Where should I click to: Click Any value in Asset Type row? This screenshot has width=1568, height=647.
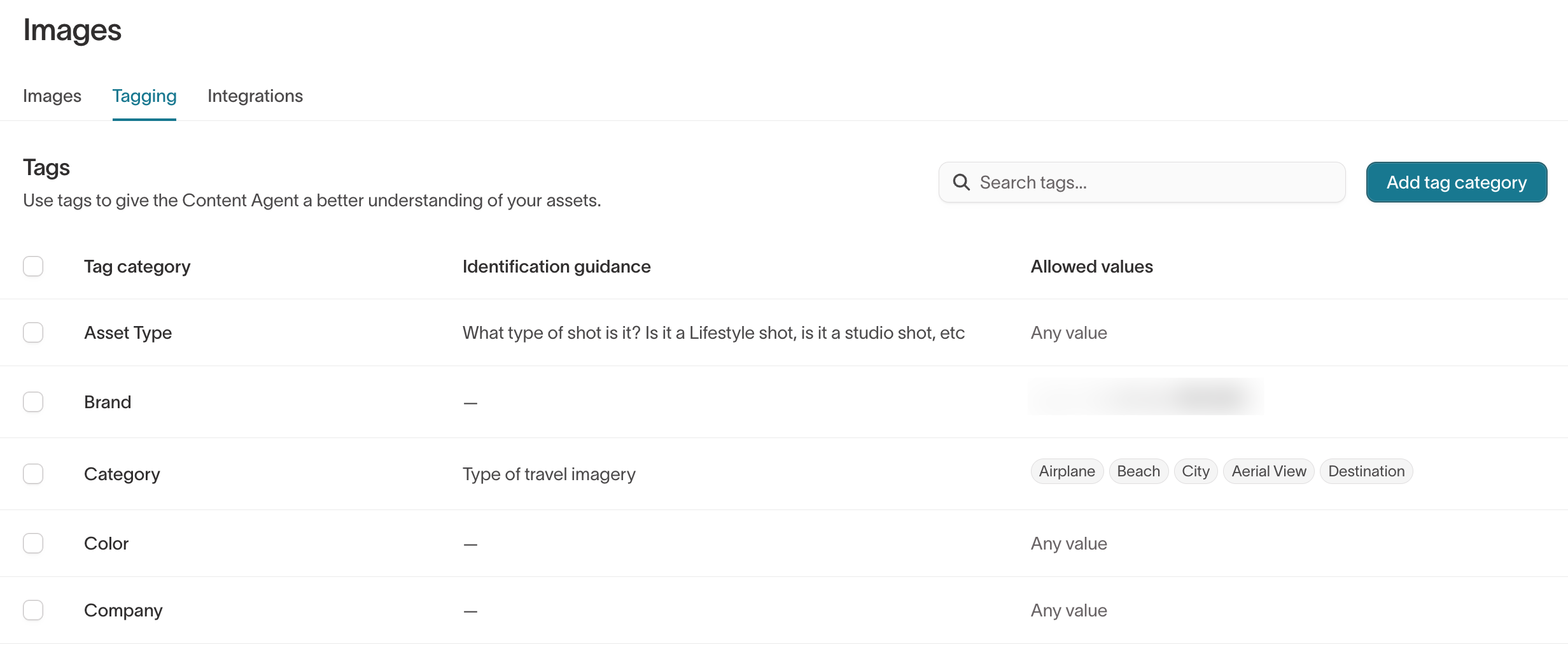click(x=1069, y=332)
